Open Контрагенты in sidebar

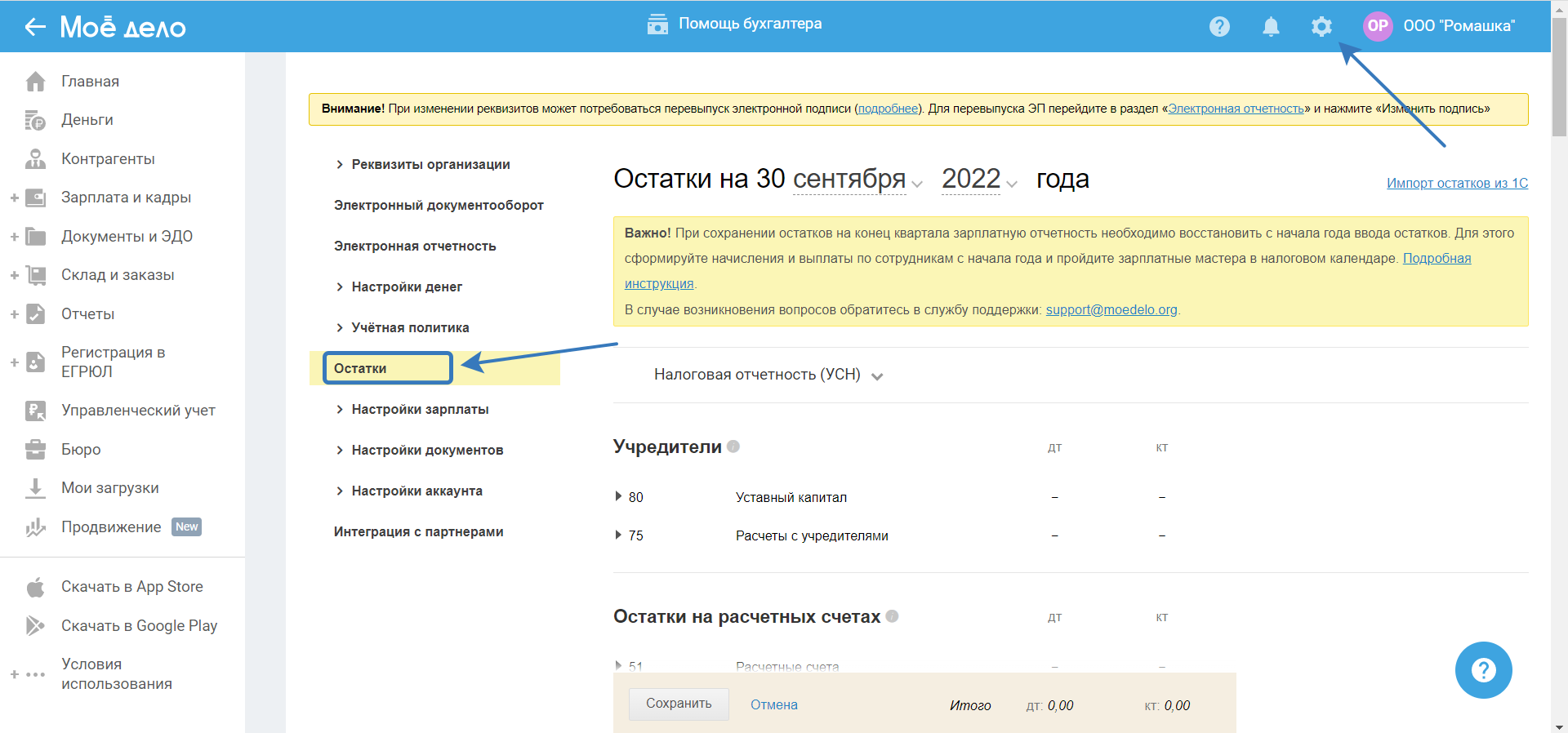tap(108, 159)
